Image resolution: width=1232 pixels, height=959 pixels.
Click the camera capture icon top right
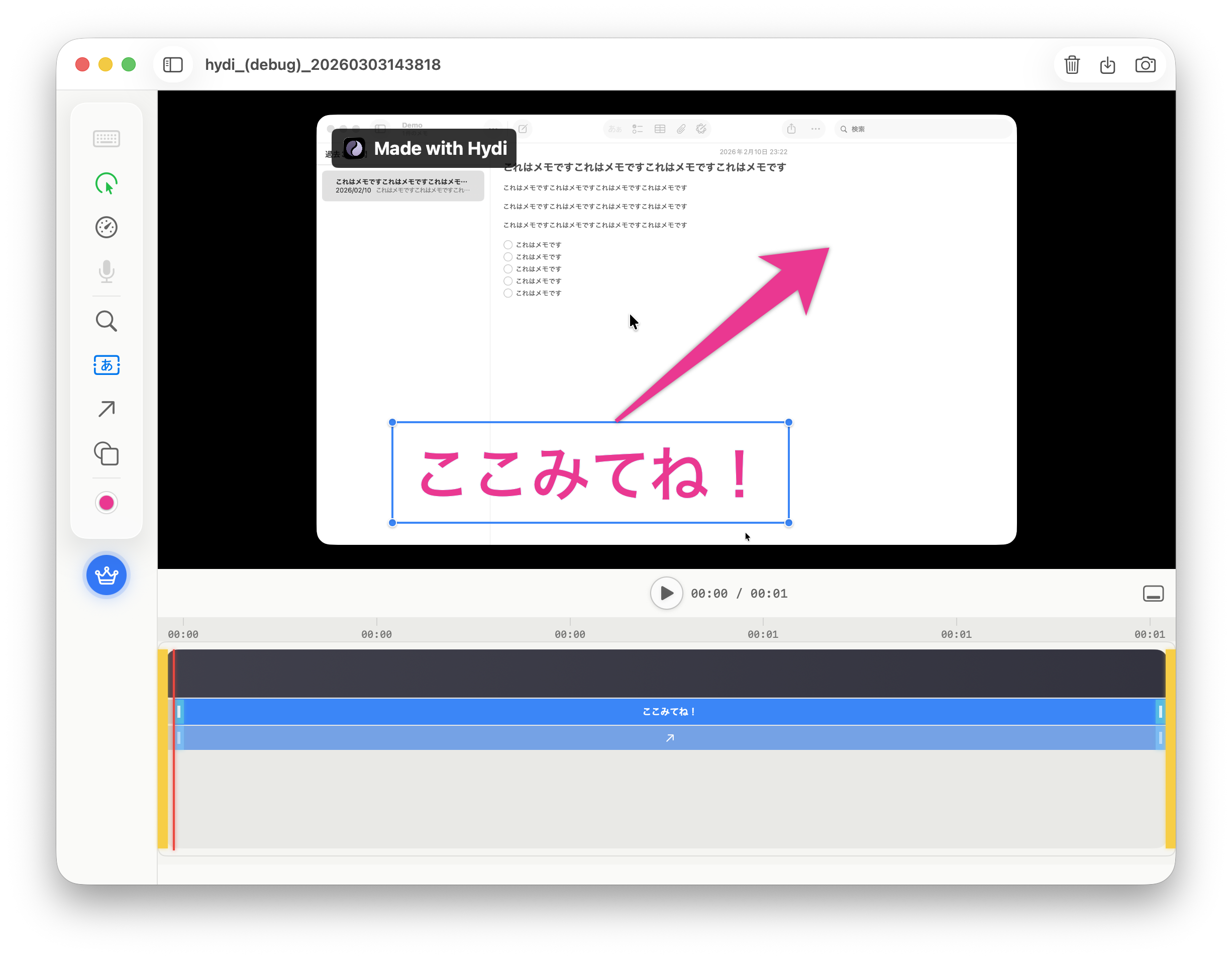[x=1146, y=64]
